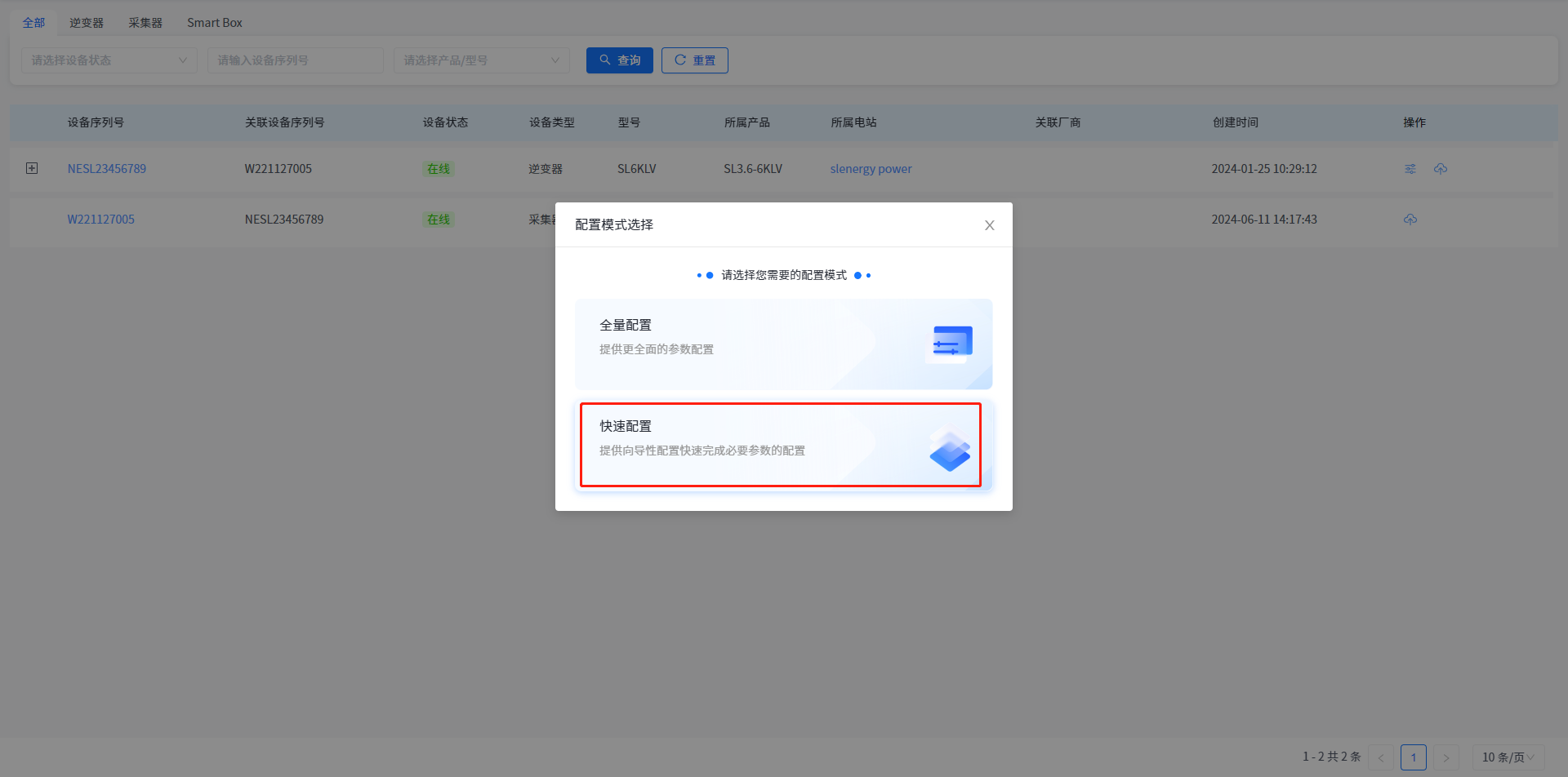1568x777 pixels.
Task: Click cloud upload icon for NESL23456789 row
Action: point(1441,169)
